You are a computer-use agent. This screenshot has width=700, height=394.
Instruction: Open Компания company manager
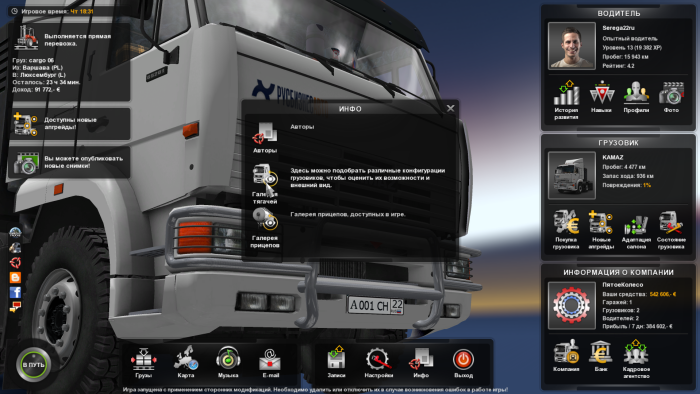pos(566,356)
